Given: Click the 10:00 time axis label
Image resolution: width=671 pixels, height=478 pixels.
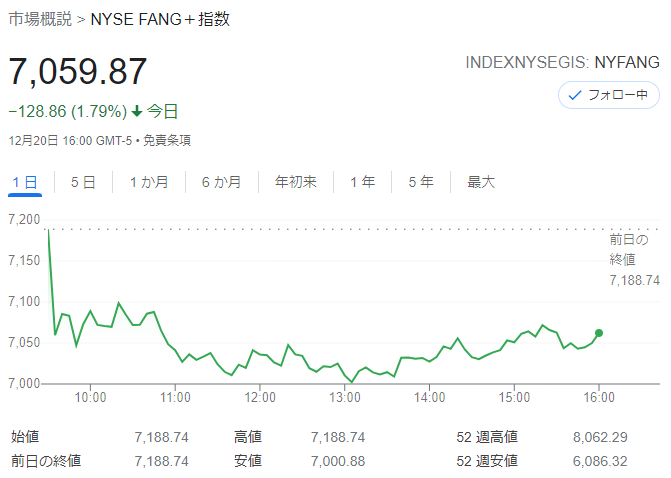Looking at the screenshot, I should (90, 398).
